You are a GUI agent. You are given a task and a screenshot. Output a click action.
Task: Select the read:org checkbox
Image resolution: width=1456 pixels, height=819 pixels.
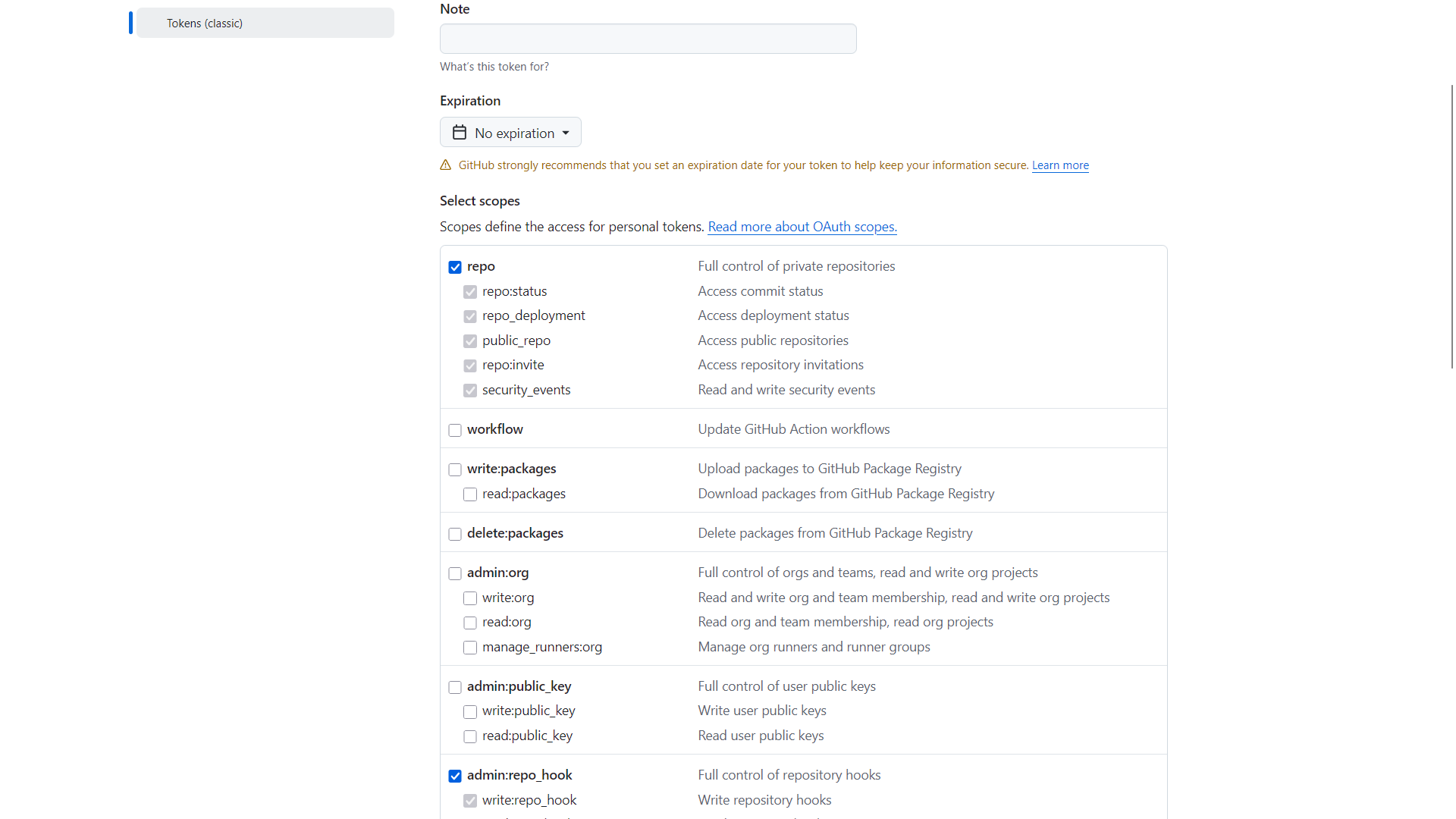click(x=470, y=623)
